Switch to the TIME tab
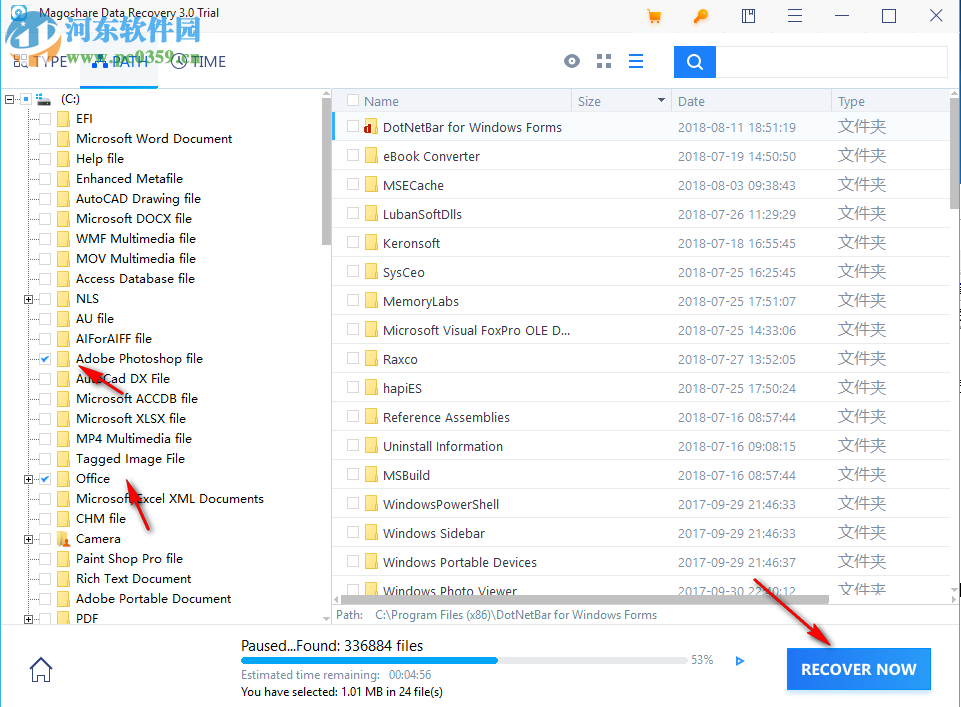The image size is (961, 707). coord(198,61)
